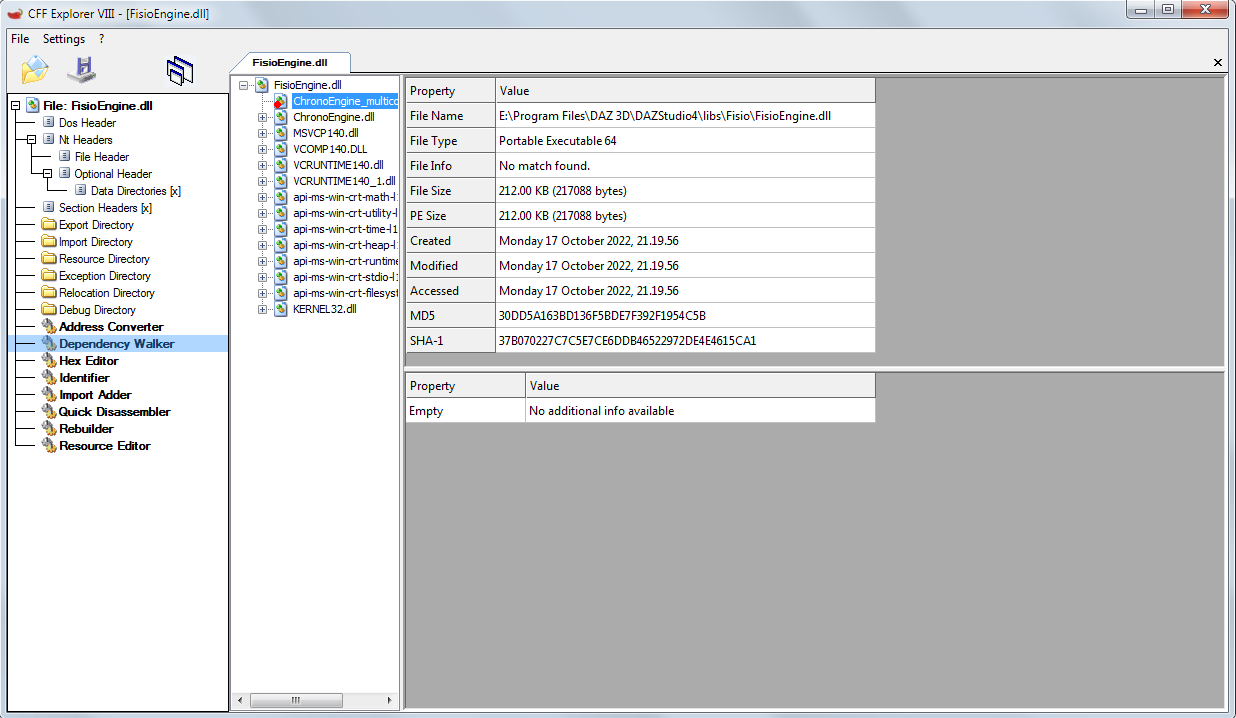Select api-ms-win-crt-runtime dependency
Image resolution: width=1236 pixels, height=718 pixels.
coord(345,261)
